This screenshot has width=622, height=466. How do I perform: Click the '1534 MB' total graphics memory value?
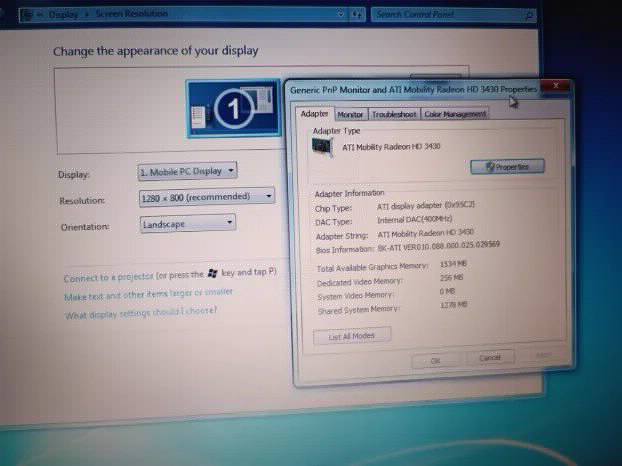point(453,264)
